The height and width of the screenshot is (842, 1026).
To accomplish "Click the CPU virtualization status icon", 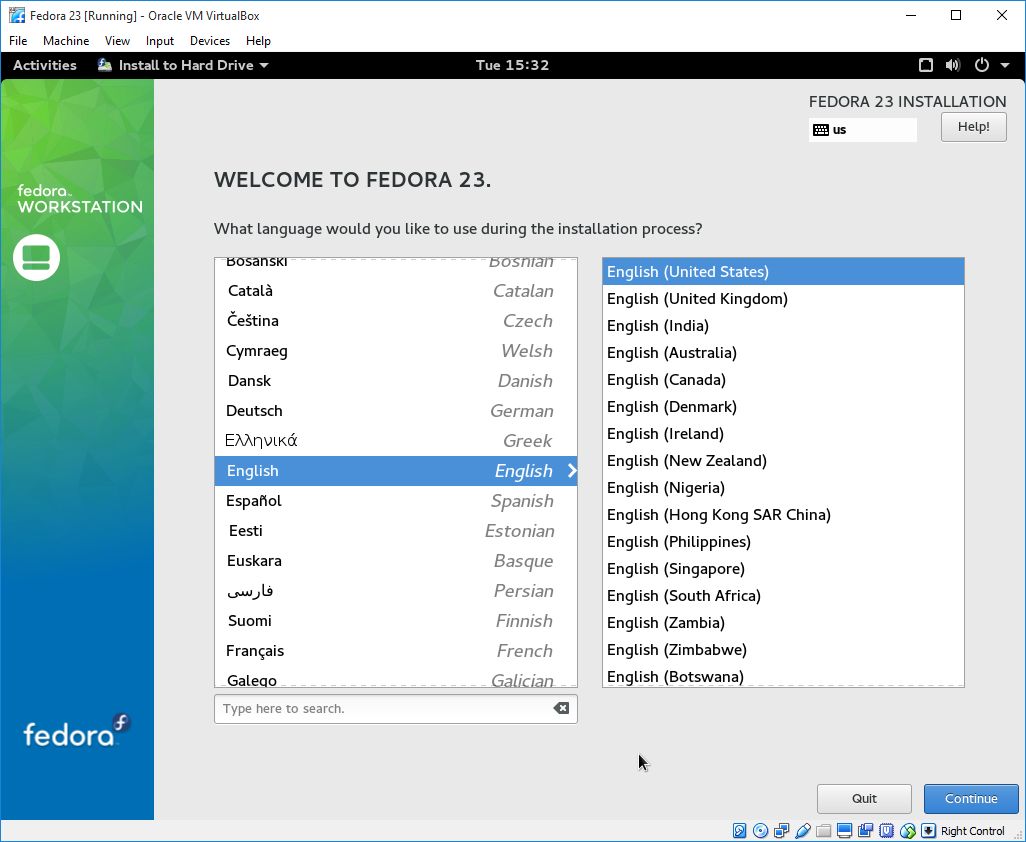I will (x=886, y=831).
